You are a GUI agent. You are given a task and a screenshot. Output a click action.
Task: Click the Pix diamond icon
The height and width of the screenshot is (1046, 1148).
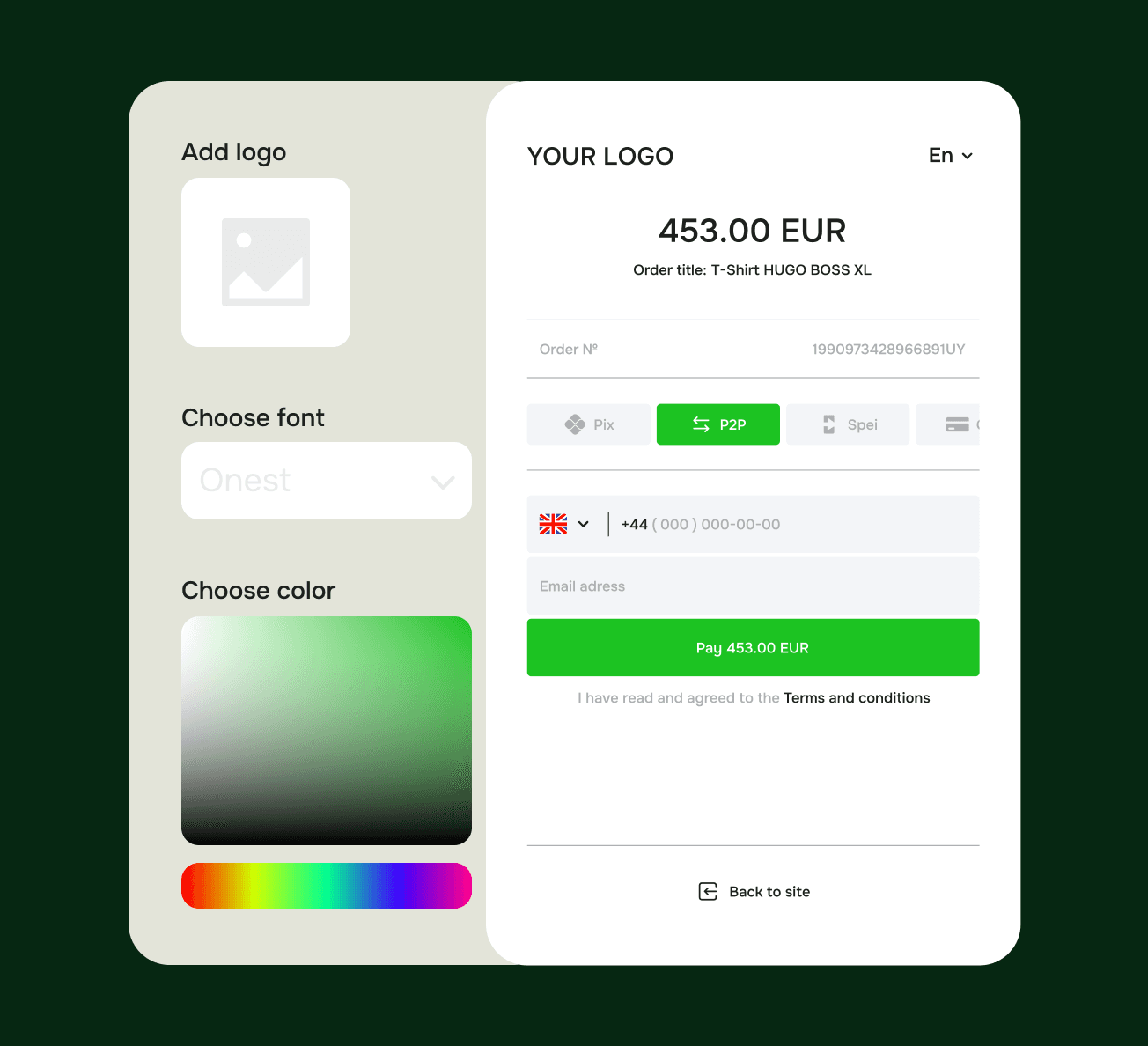pyautogui.click(x=575, y=424)
